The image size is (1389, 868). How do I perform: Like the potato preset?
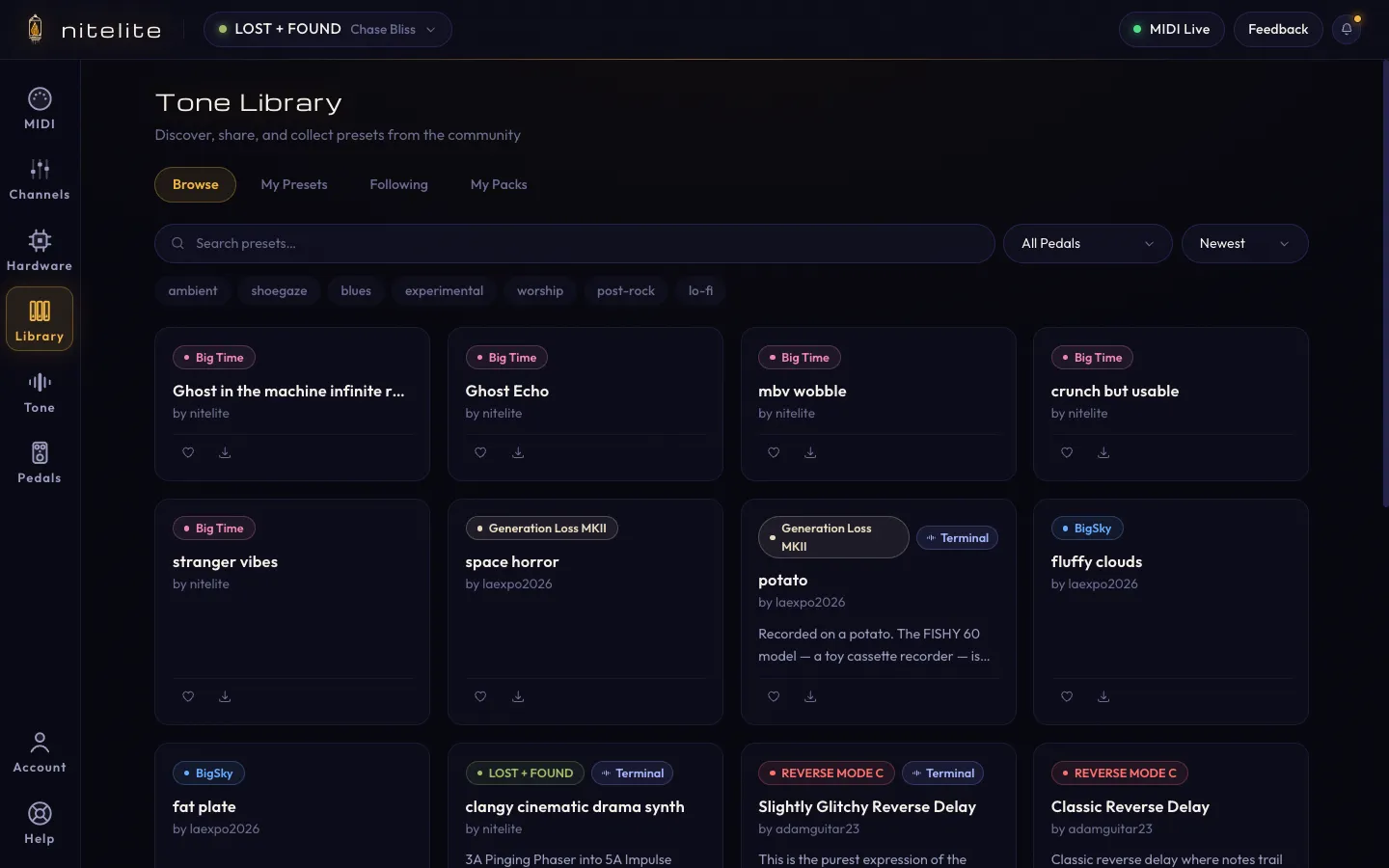[x=774, y=696]
